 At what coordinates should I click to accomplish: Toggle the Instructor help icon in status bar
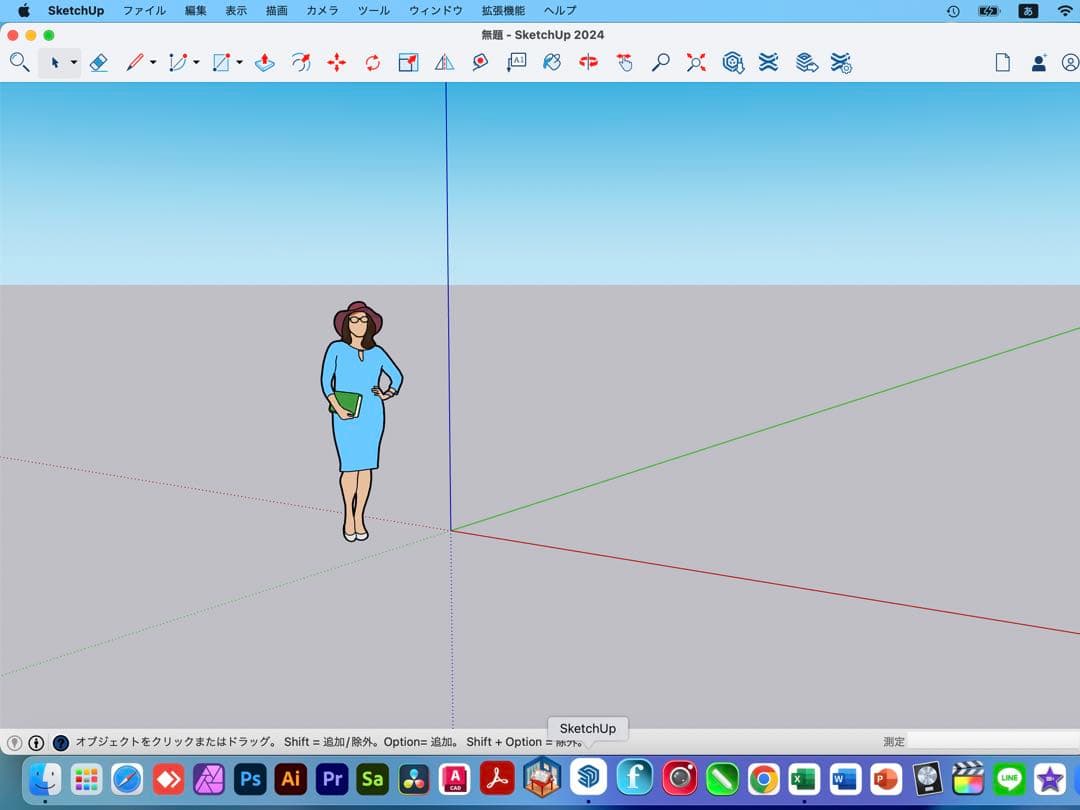pyautogui.click(x=61, y=742)
